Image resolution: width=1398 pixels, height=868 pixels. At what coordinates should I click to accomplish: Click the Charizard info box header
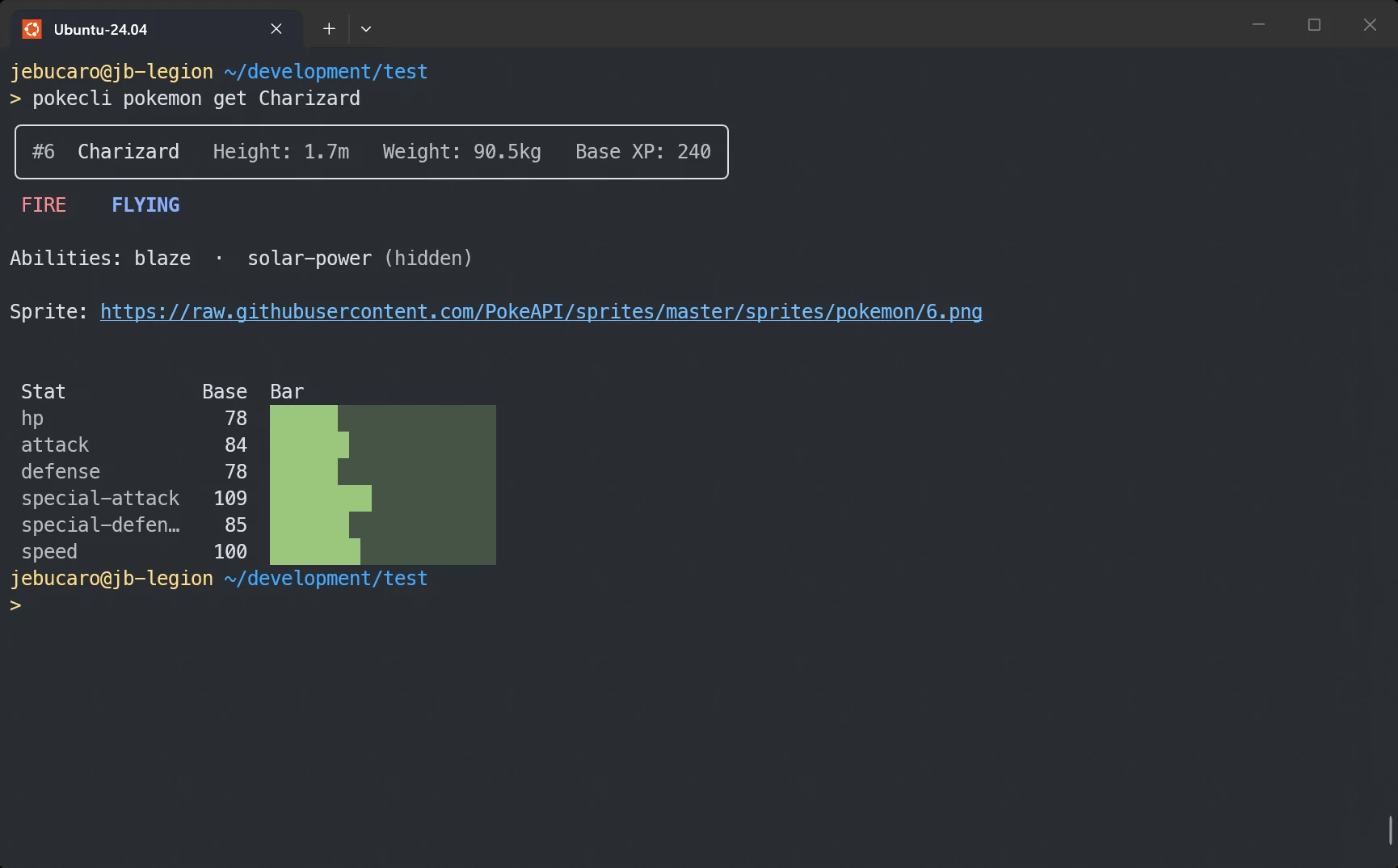[128, 151]
